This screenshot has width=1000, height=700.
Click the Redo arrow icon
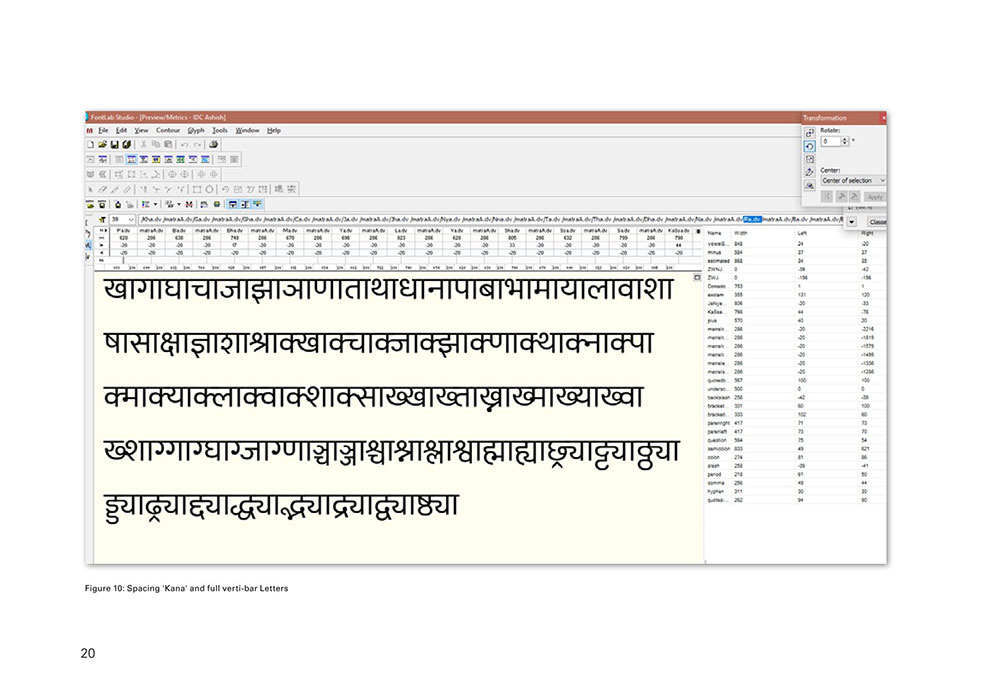click(197, 145)
